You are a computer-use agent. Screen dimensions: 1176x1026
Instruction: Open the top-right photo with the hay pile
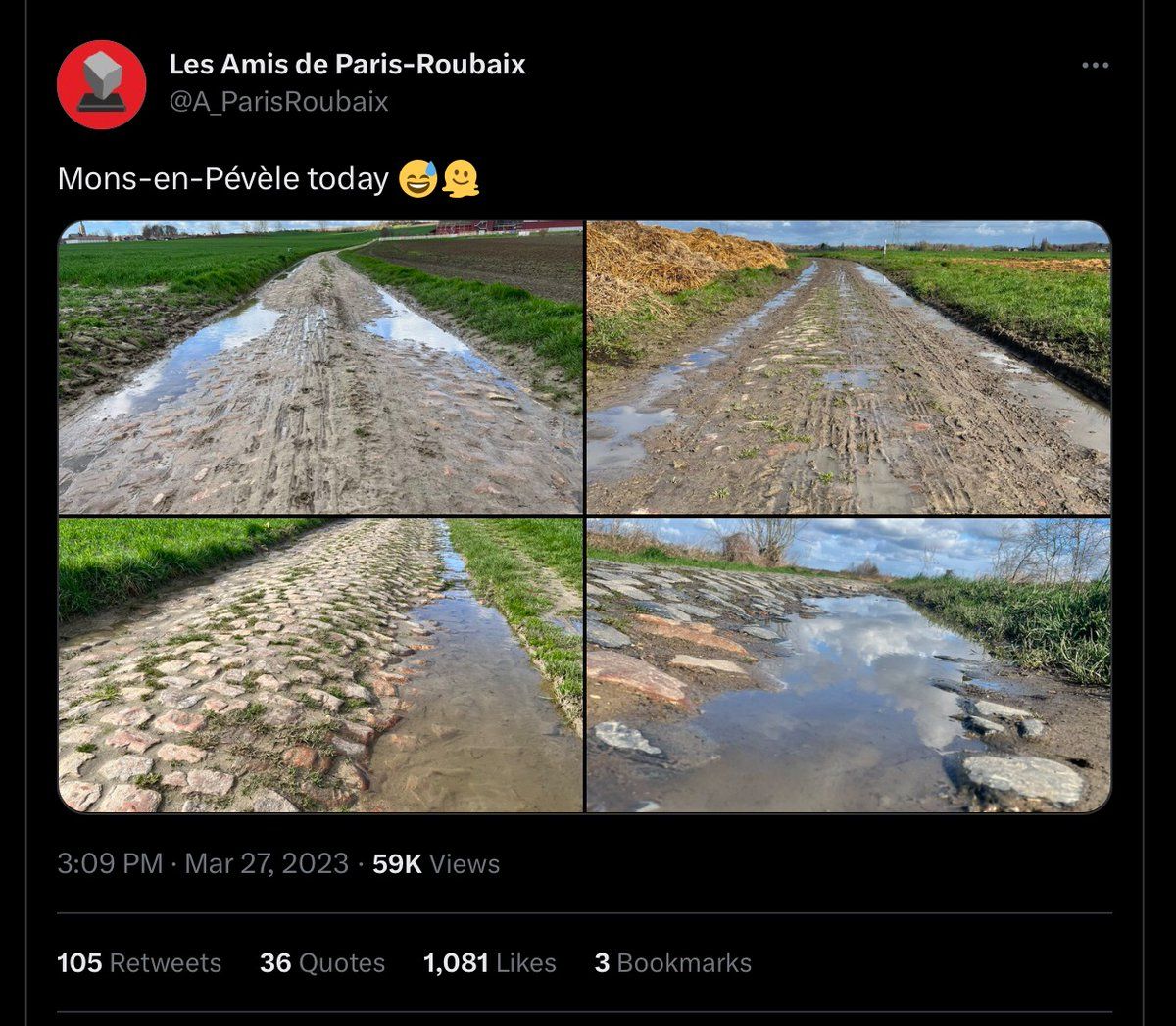[849, 367]
